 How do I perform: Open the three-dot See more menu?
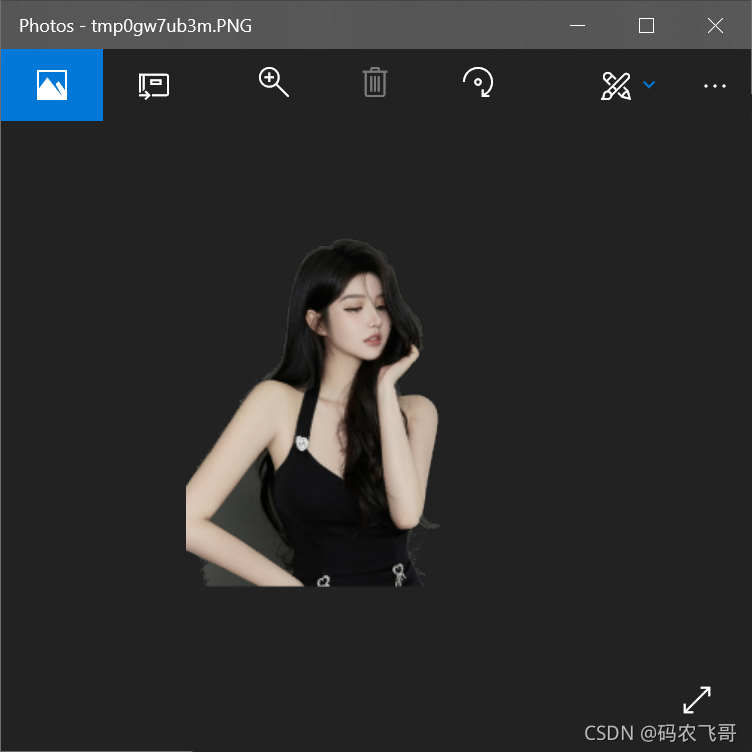point(715,86)
